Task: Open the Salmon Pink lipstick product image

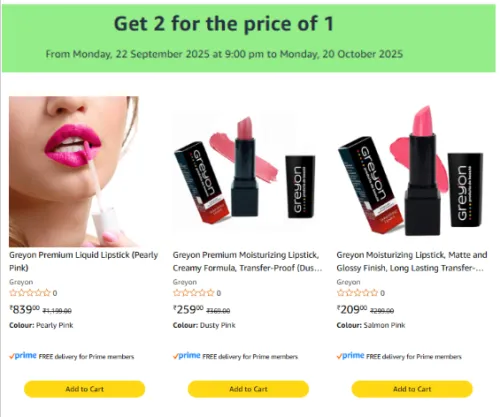Action: 411,171
